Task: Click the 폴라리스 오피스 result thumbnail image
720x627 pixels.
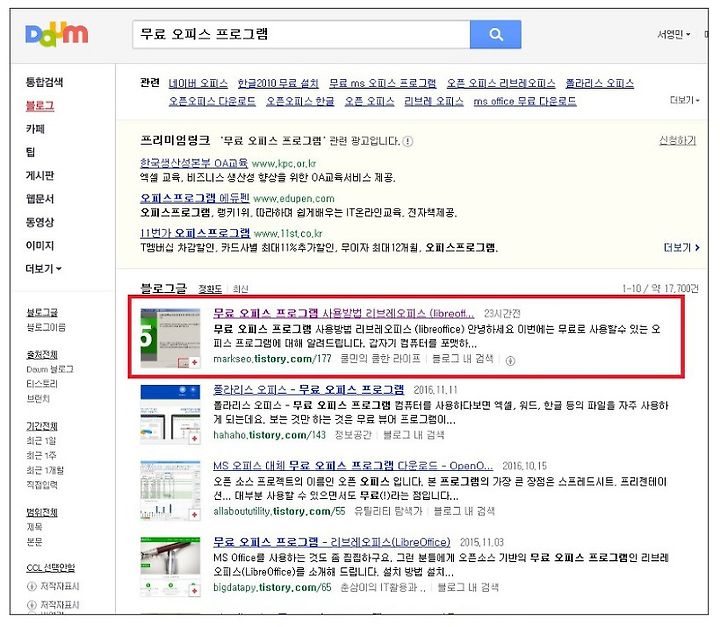Action: click(170, 415)
